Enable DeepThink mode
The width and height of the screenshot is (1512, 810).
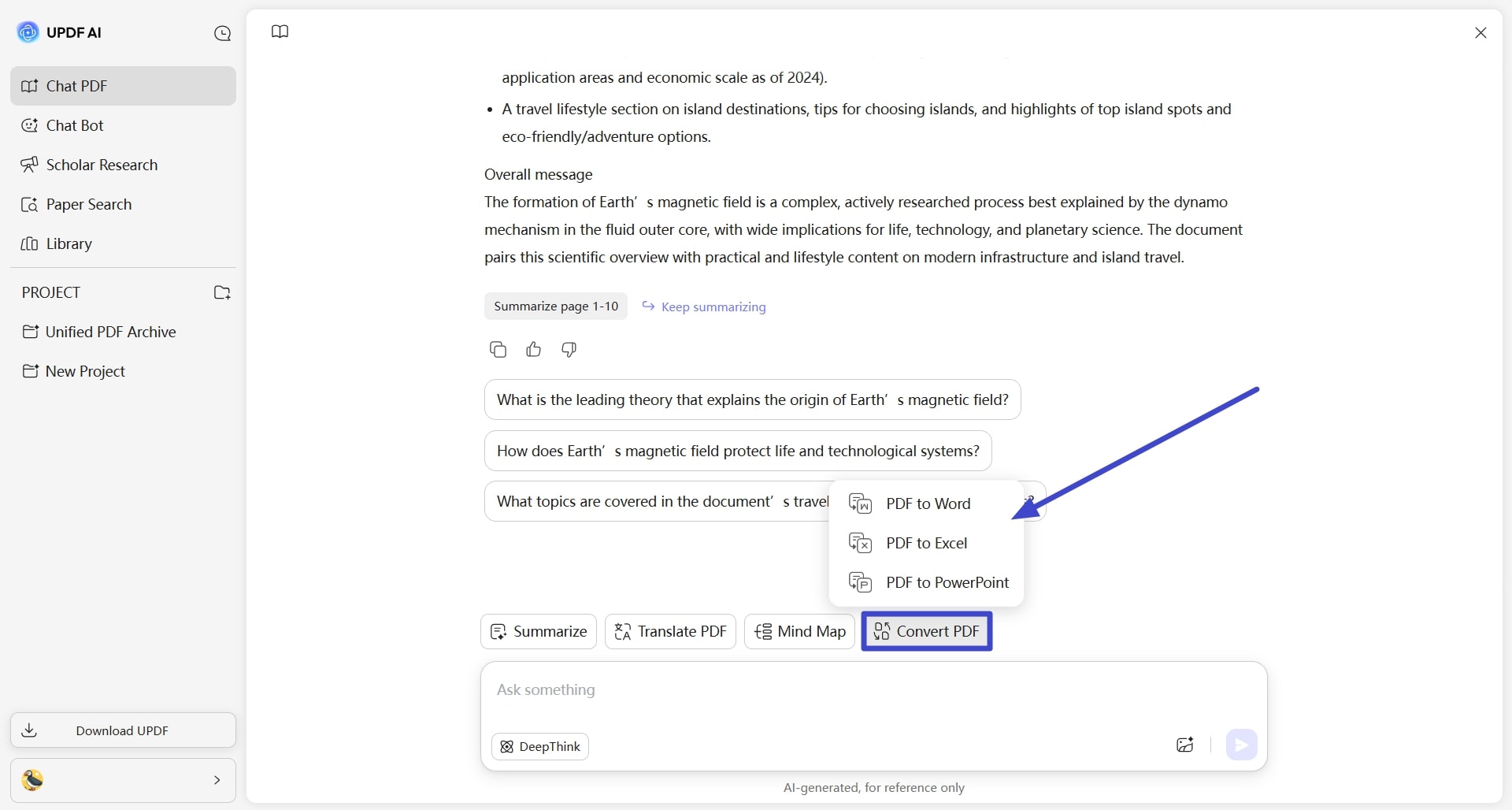click(x=539, y=746)
